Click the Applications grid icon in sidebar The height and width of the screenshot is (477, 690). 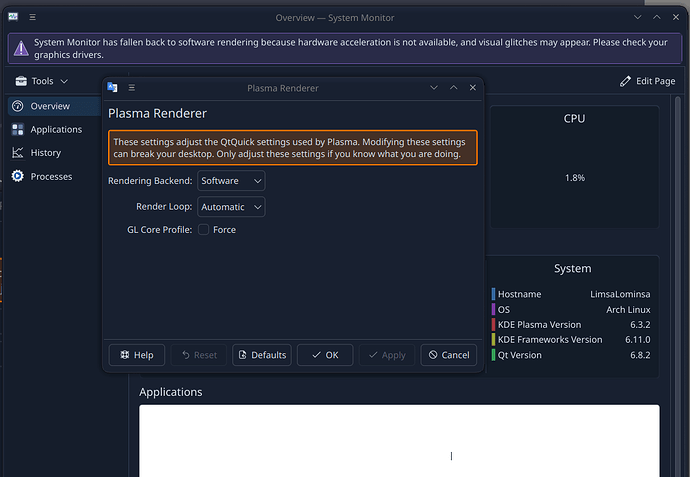tap(18, 129)
